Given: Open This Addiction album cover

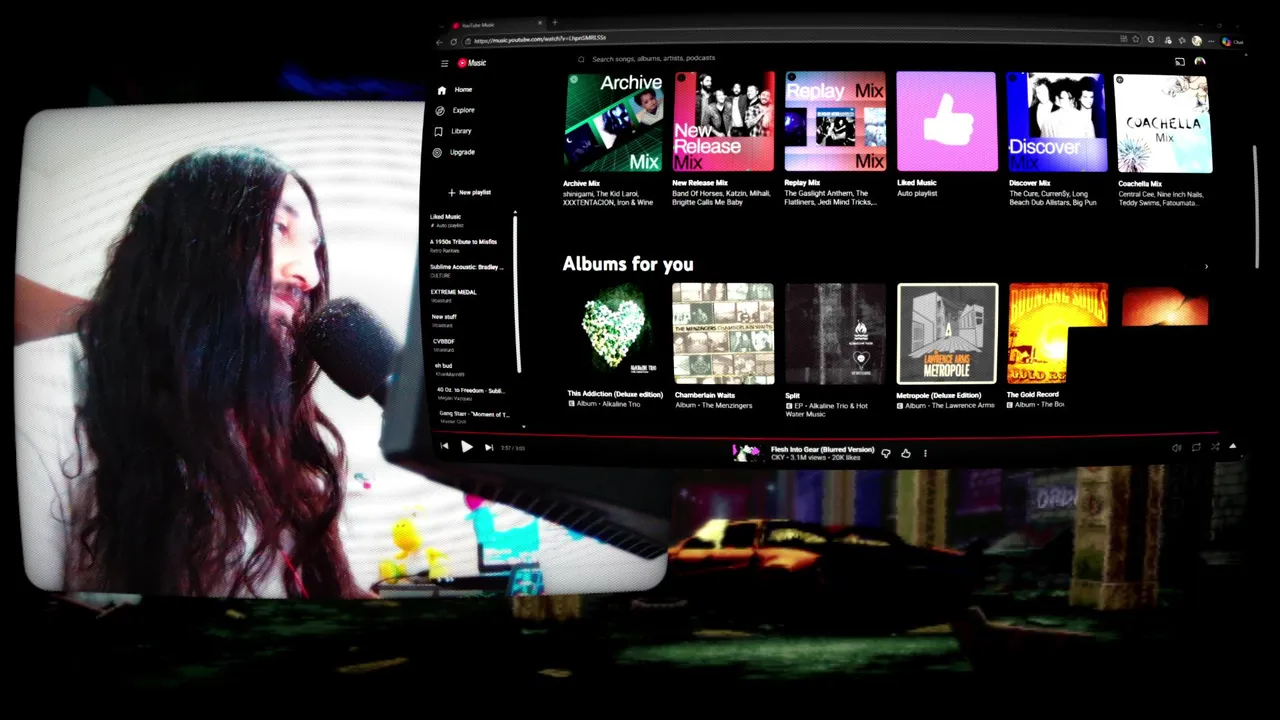Looking at the screenshot, I should point(615,334).
